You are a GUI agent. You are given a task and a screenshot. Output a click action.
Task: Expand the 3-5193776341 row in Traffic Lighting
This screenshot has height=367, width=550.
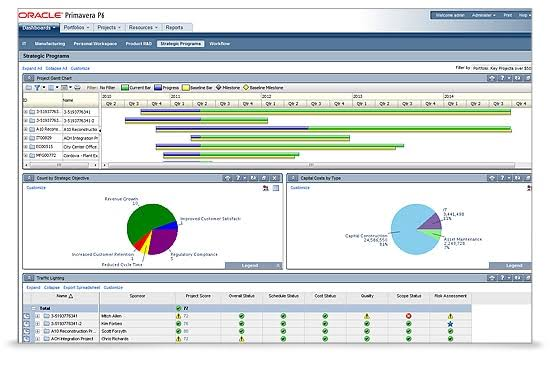pyautogui.click(x=38, y=316)
